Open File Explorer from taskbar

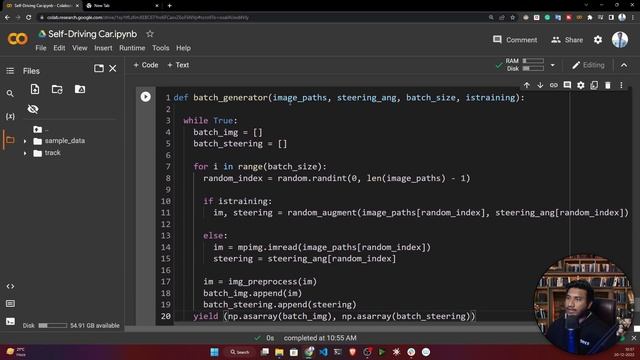click(x=279, y=352)
